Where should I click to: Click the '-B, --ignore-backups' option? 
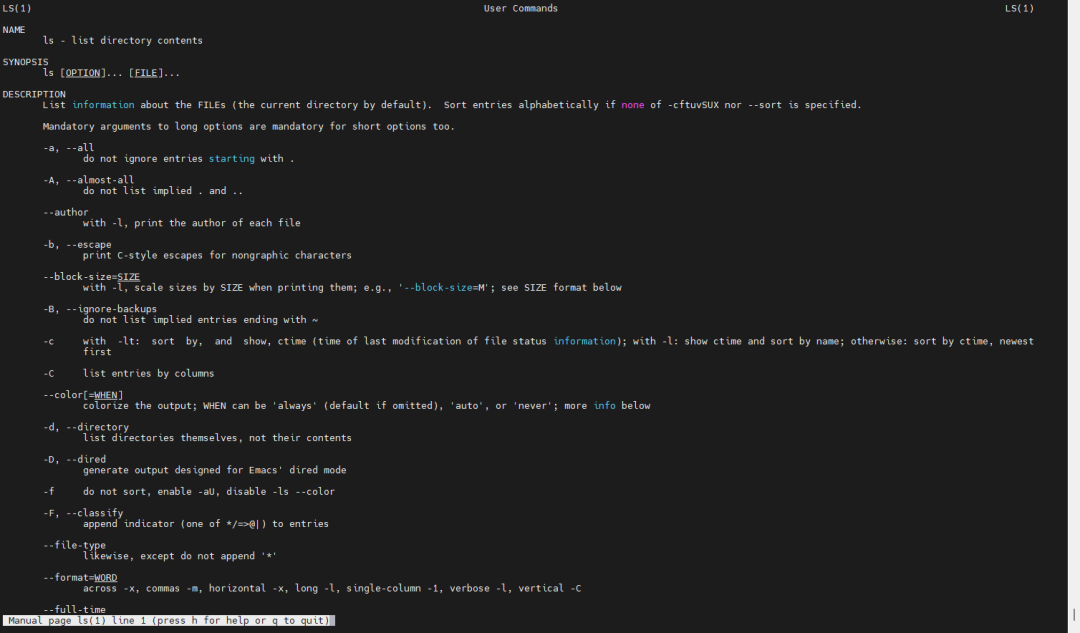[100, 309]
